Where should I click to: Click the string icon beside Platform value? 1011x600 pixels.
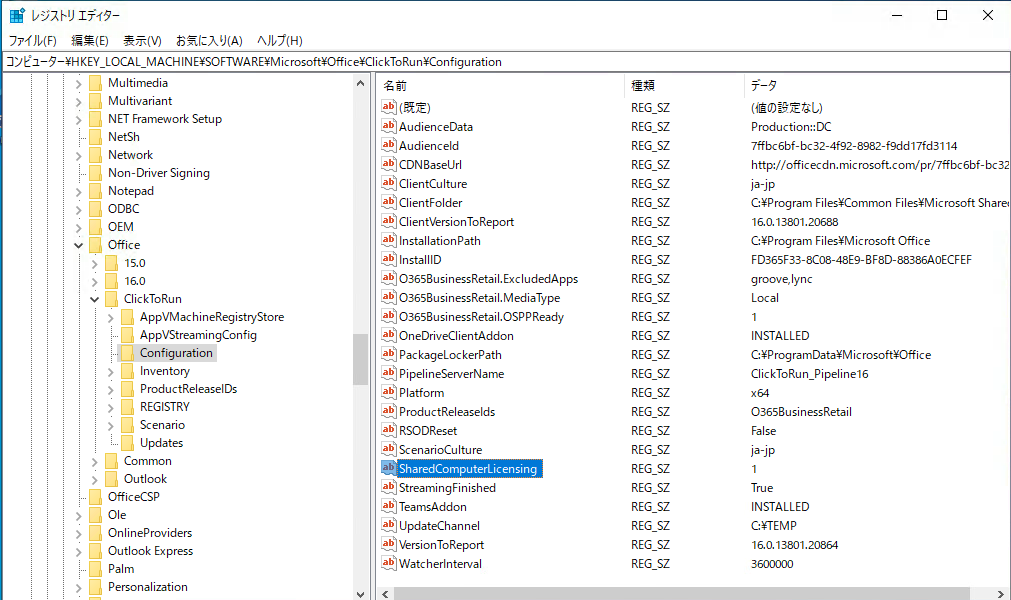388,392
